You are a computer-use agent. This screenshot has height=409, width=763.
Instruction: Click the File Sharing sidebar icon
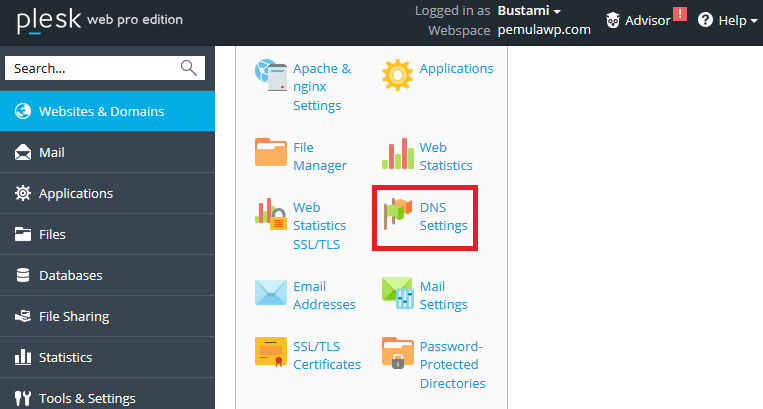pos(23,316)
